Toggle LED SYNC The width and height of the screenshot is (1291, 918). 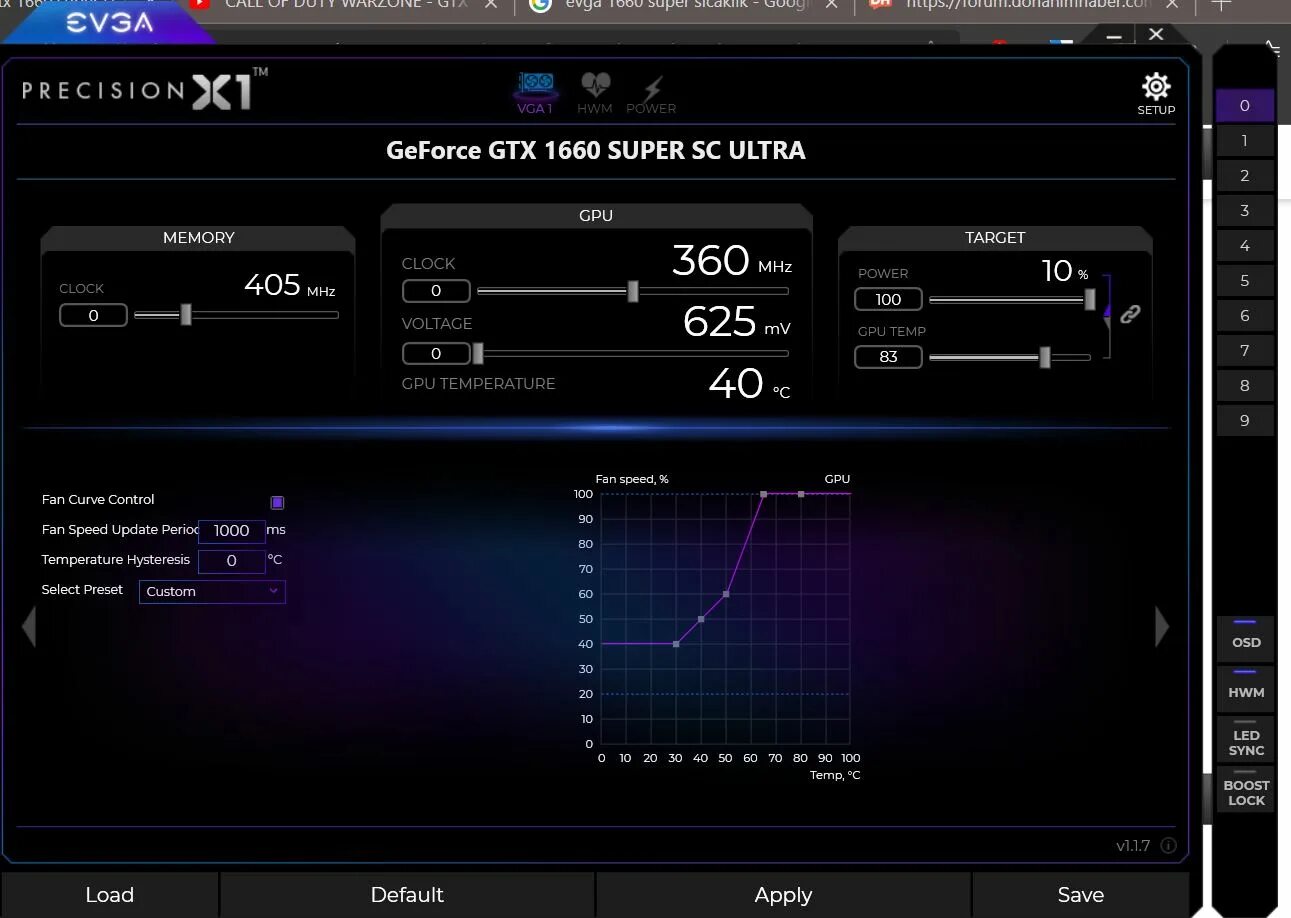point(1245,738)
